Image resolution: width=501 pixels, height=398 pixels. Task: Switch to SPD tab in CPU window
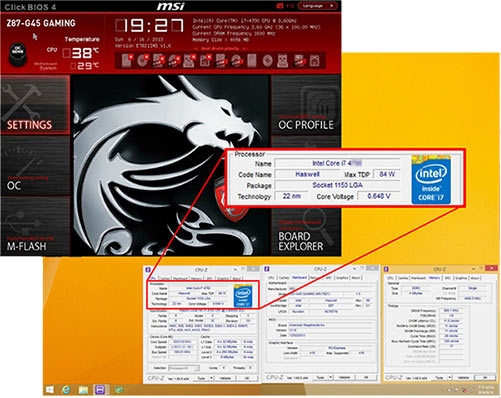[209, 278]
